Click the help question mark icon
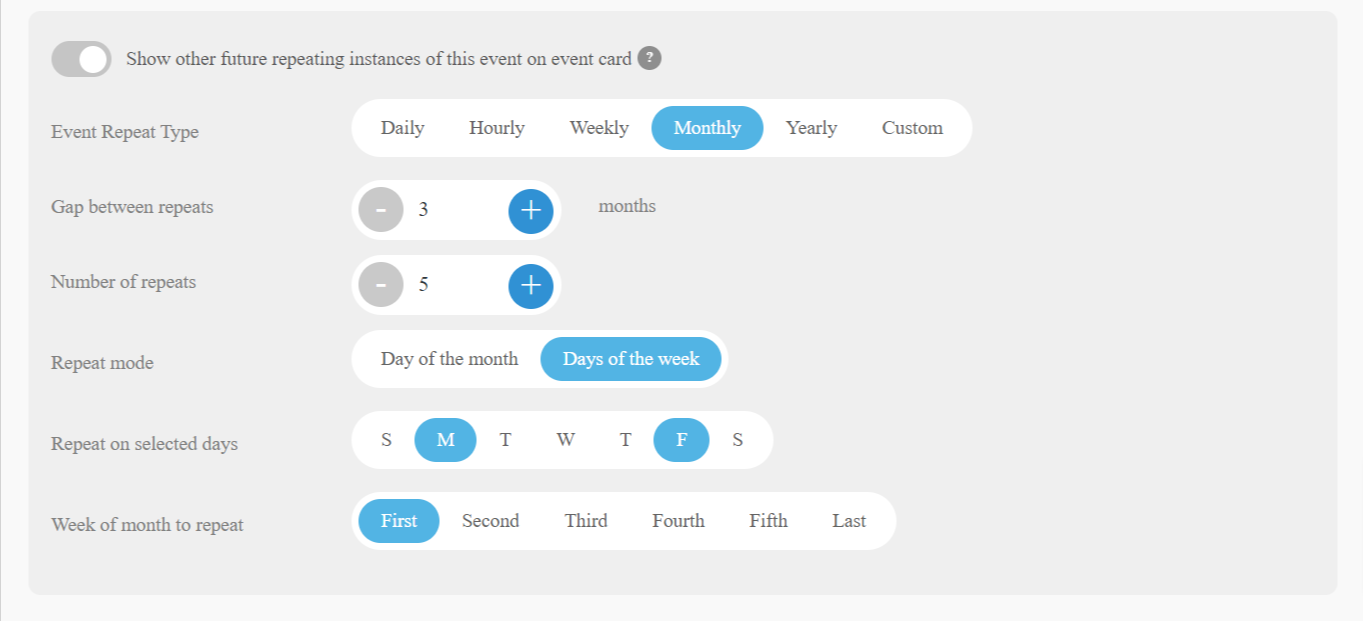Image resolution: width=1363 pixels, height=621 pixels. (x=650, y=58)
